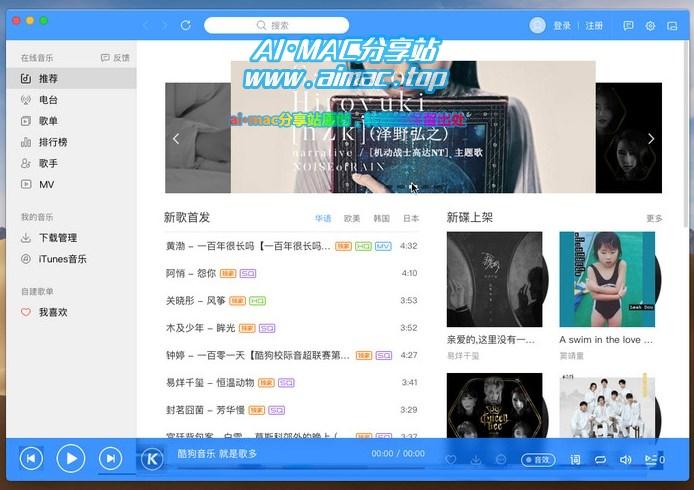Go back with the back arrow
The height and width of the screenshot is (490, 694).
[x=146, y=25]
